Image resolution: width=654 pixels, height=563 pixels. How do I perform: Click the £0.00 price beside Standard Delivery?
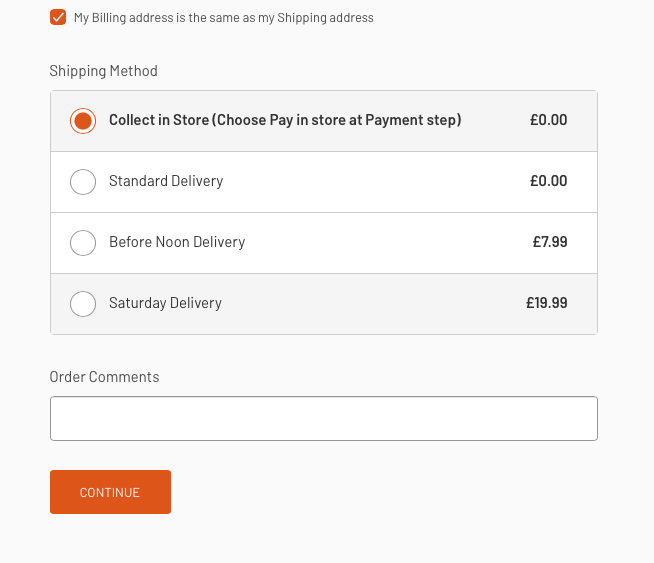tap(548, 181)
